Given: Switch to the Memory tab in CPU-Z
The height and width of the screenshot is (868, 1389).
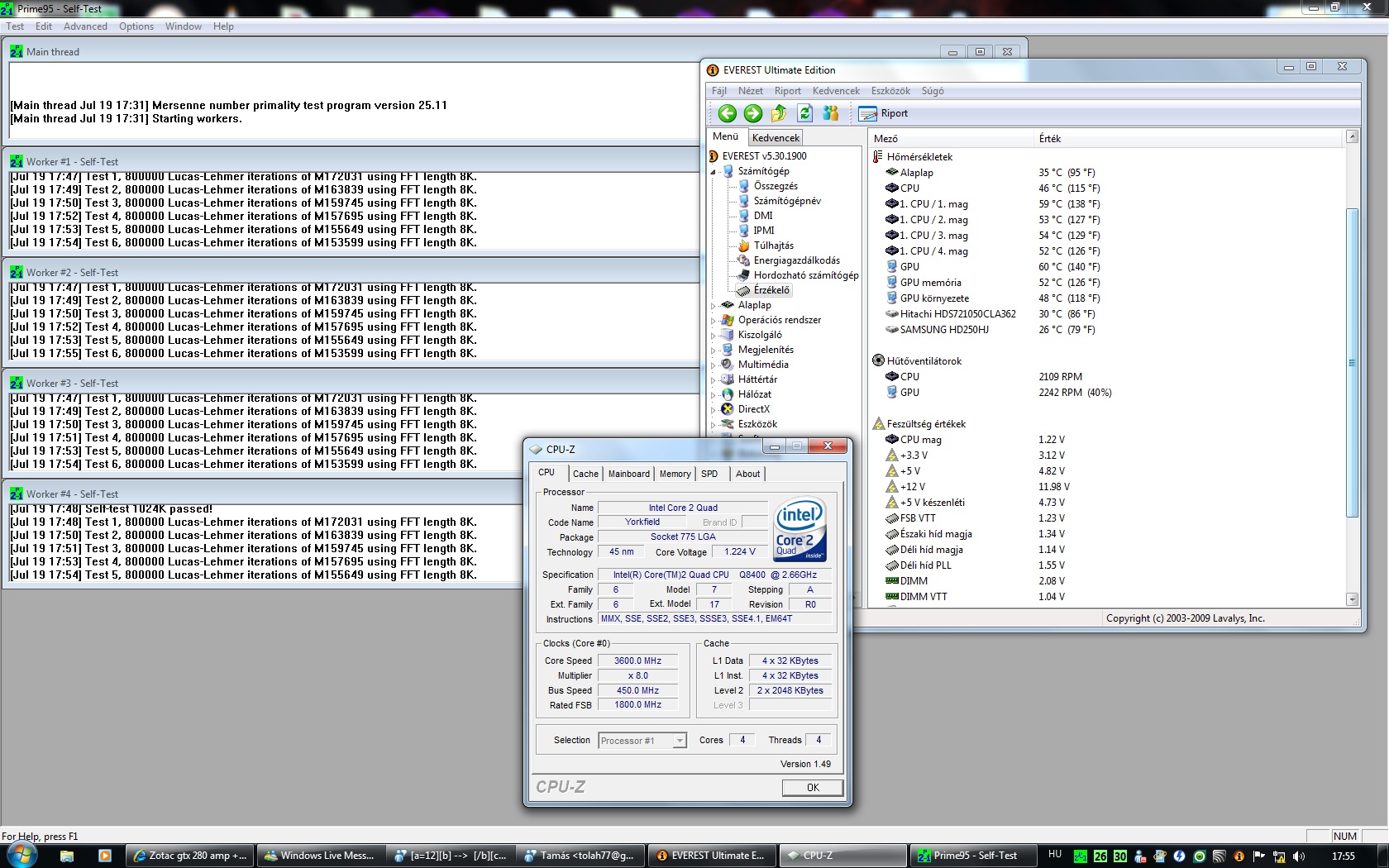Looking at the screenshot, I should click(675, 474).
